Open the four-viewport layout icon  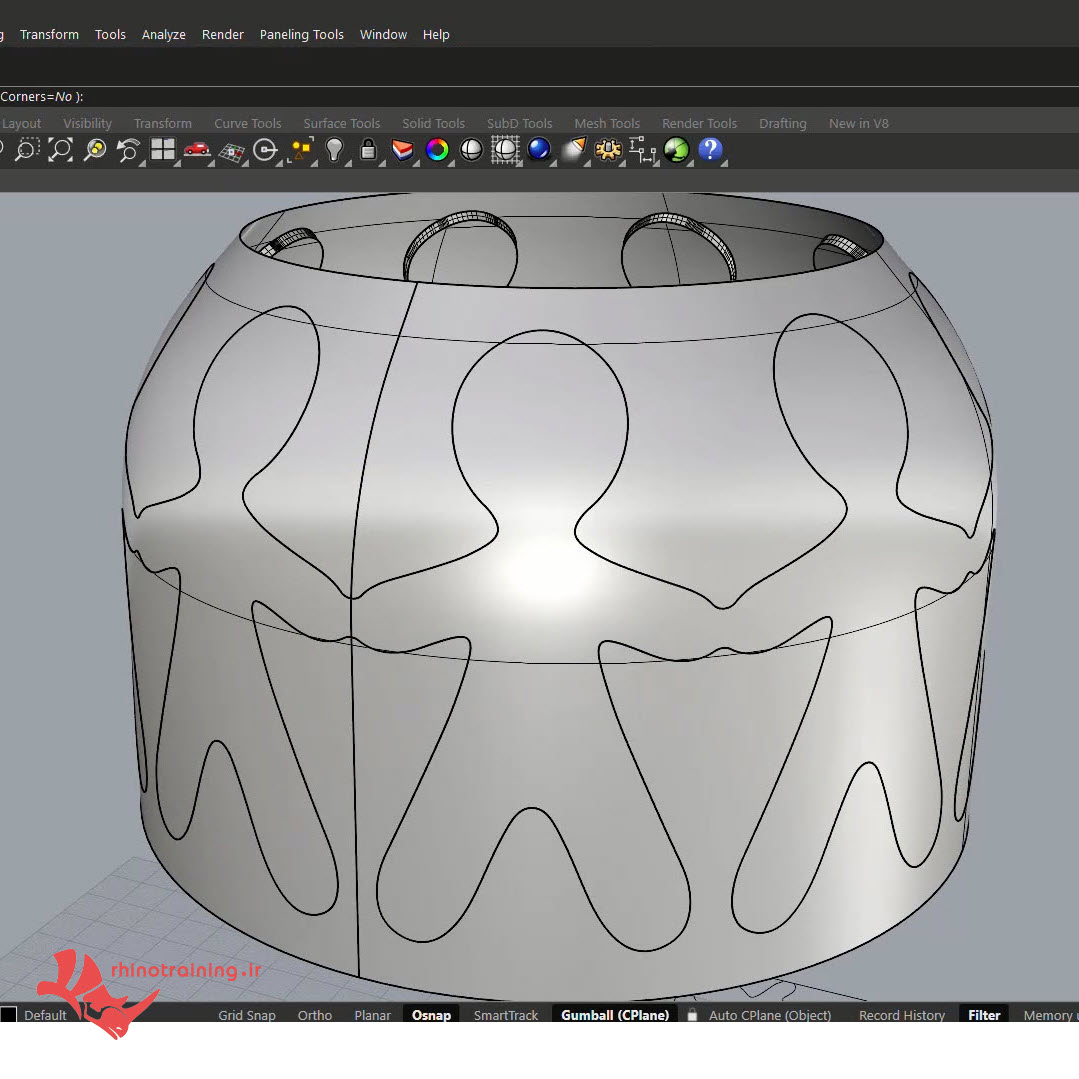pos(162,150)
